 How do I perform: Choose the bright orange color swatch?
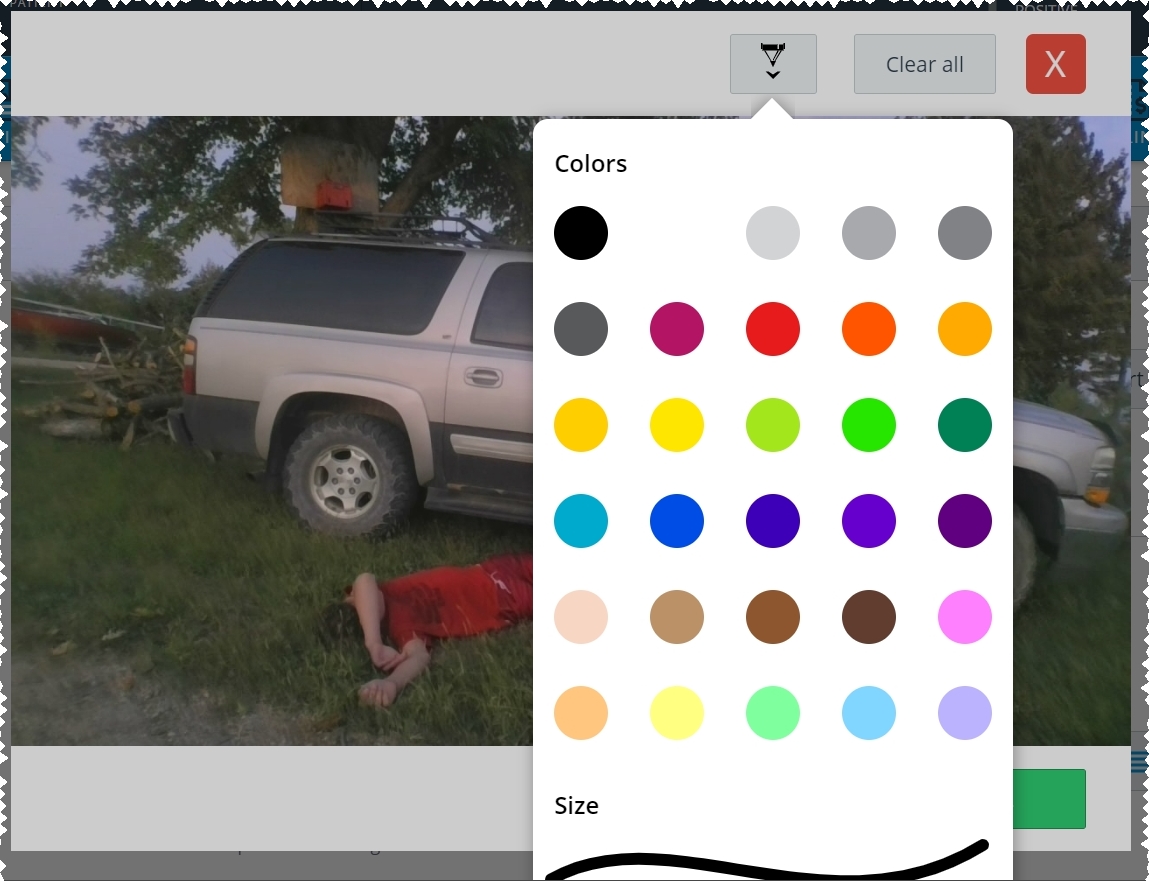point(868,329)
